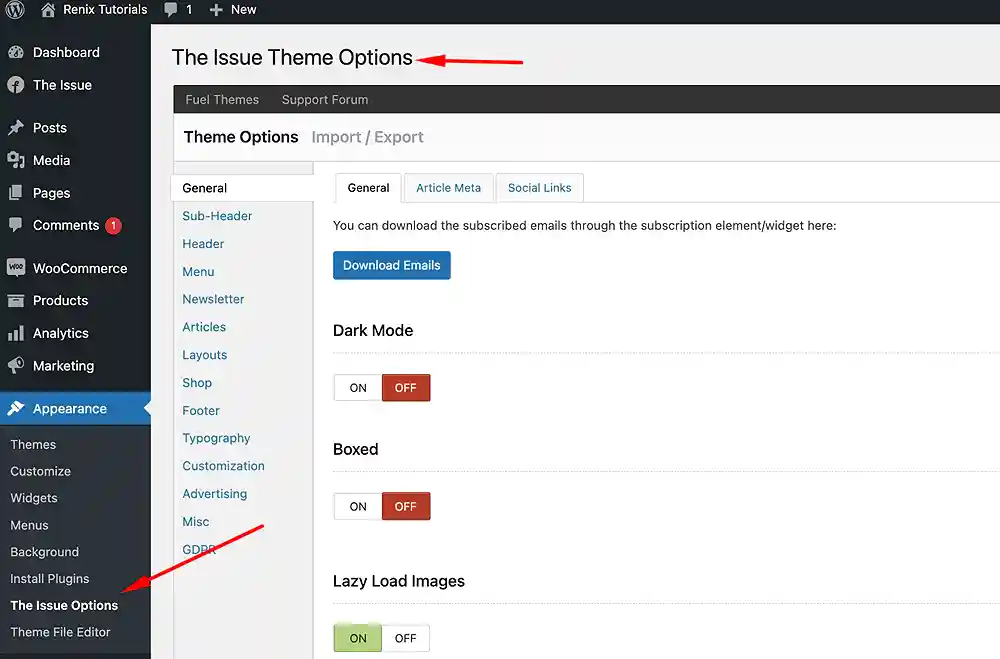Open Widgets under Appearance
The height and width of the screenshot is (659, 1000).
click(34, 498)
